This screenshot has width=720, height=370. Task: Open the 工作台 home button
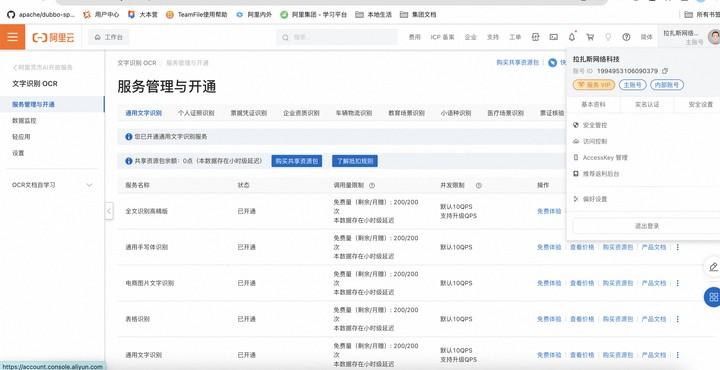109,37
